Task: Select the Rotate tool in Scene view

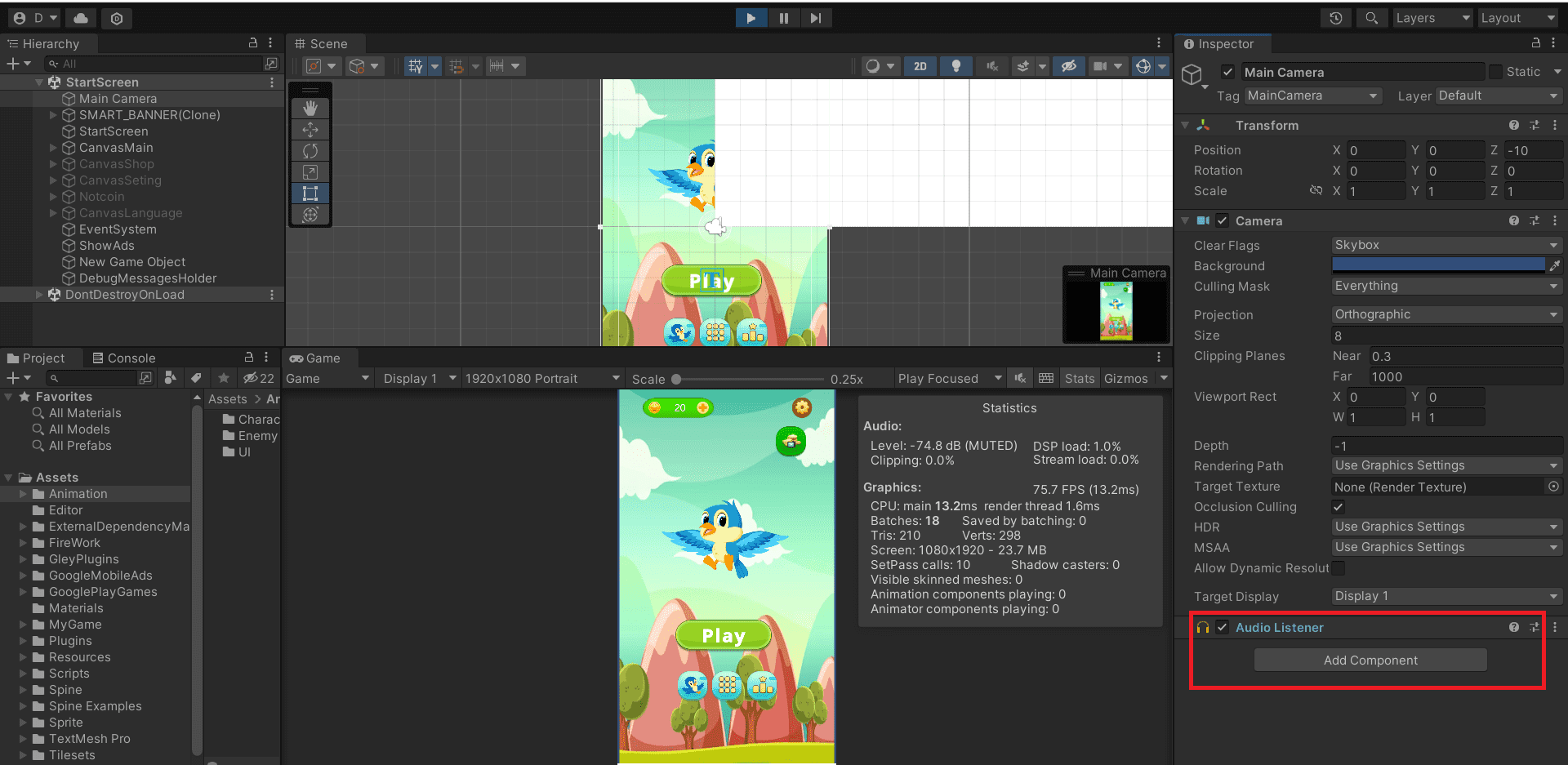Action: (310, 151)
